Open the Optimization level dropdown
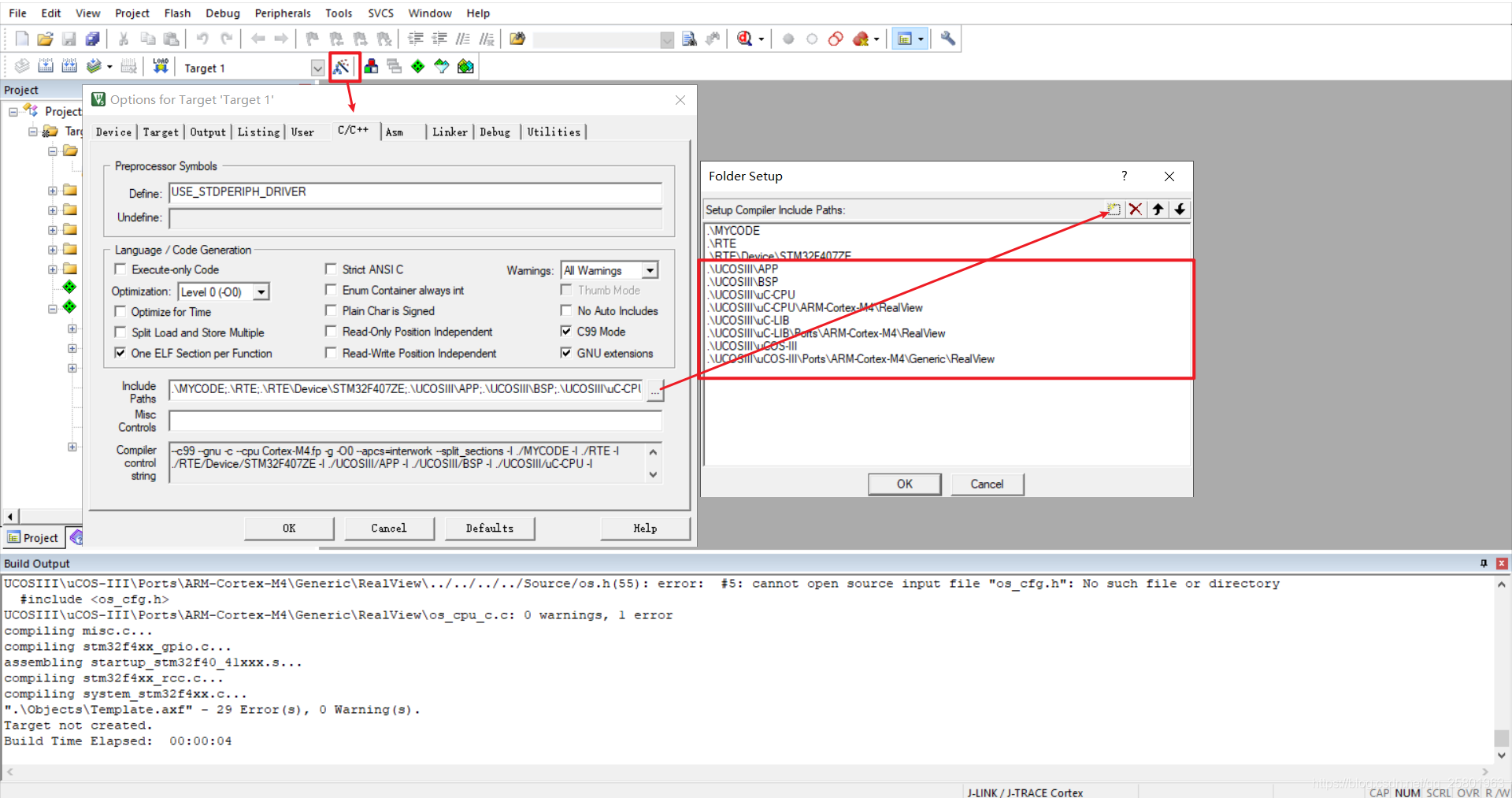 [x=261, y=292]
